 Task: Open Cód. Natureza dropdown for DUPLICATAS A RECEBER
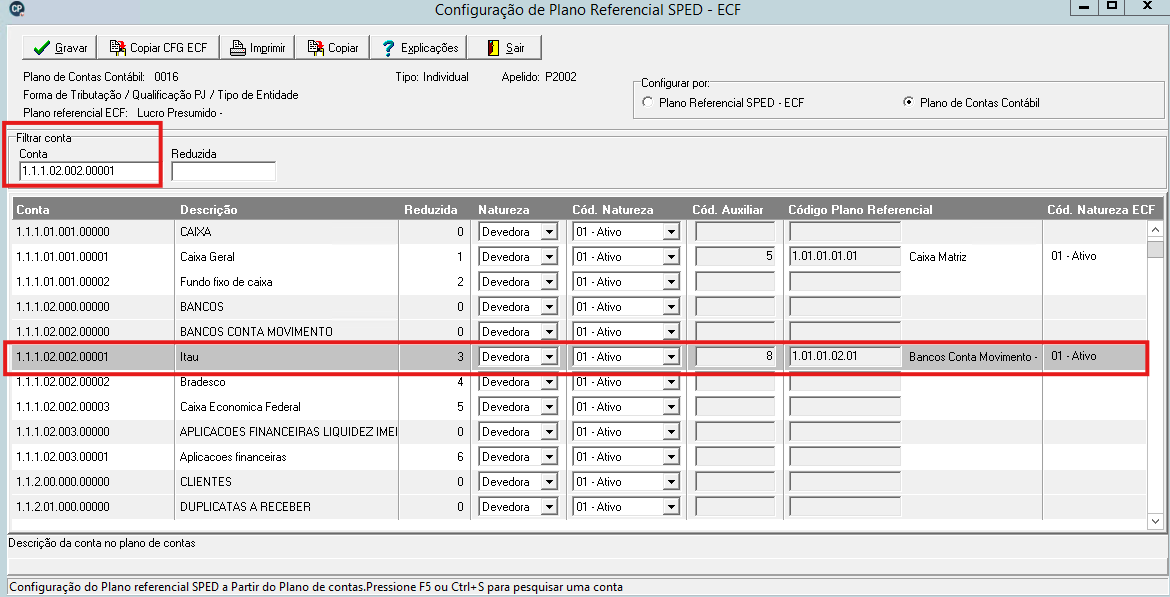tap(671, 507)
